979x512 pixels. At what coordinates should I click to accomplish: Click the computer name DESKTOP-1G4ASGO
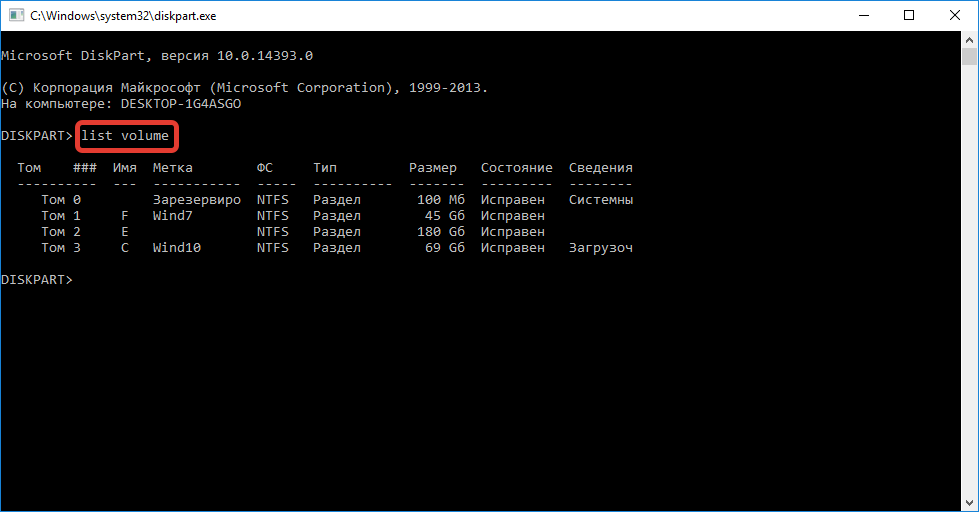coord(181,104)
